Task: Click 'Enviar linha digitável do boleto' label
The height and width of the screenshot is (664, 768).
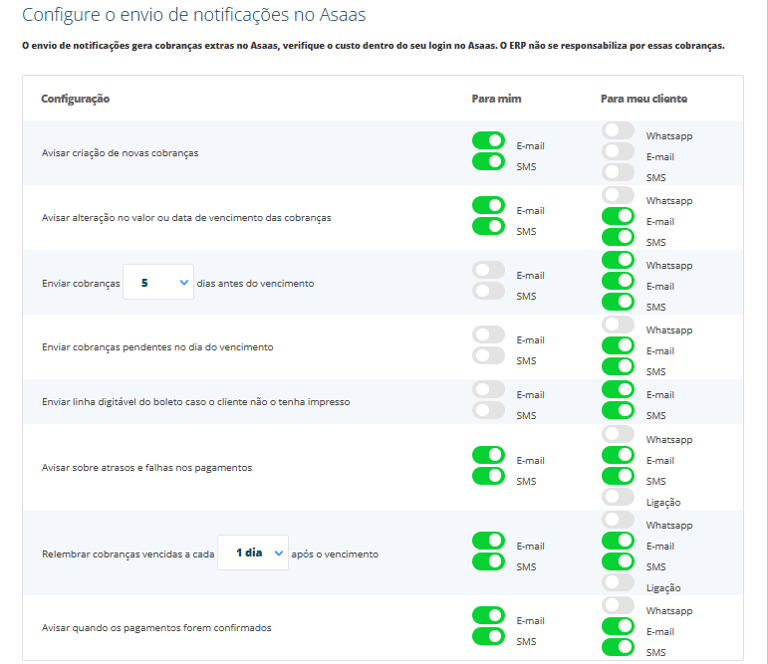Action: [196, 402]
